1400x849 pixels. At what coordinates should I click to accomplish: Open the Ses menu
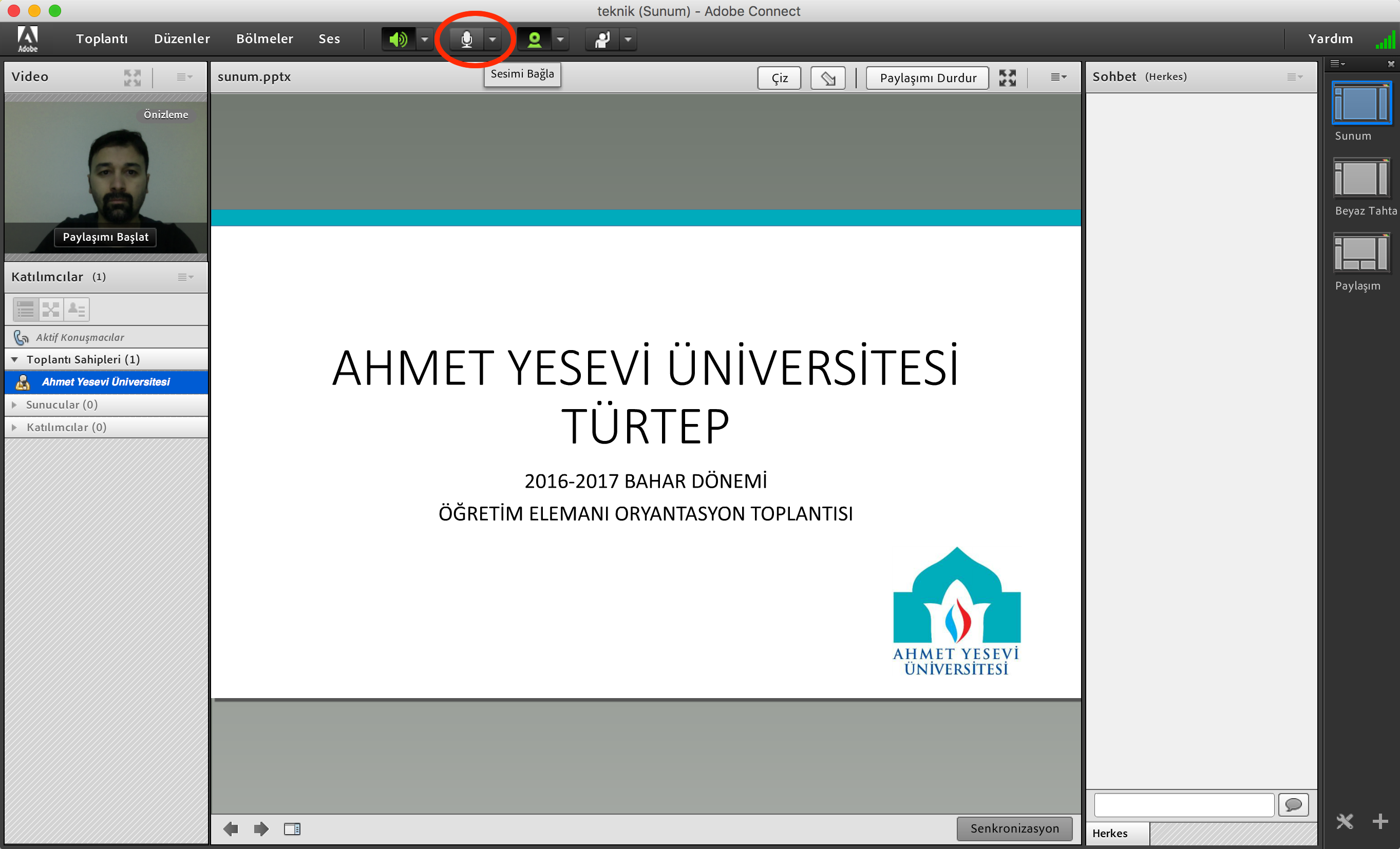pos(330,38)
